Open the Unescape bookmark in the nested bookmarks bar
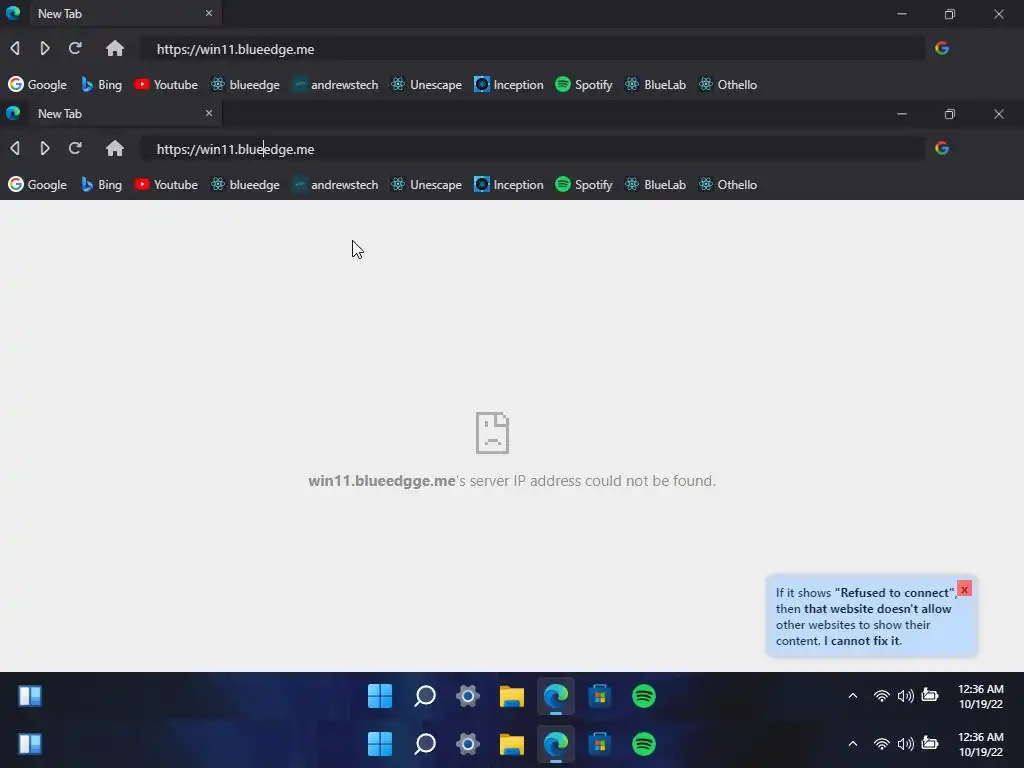Viewport: 1024px width, 768px height. [426, 184]
